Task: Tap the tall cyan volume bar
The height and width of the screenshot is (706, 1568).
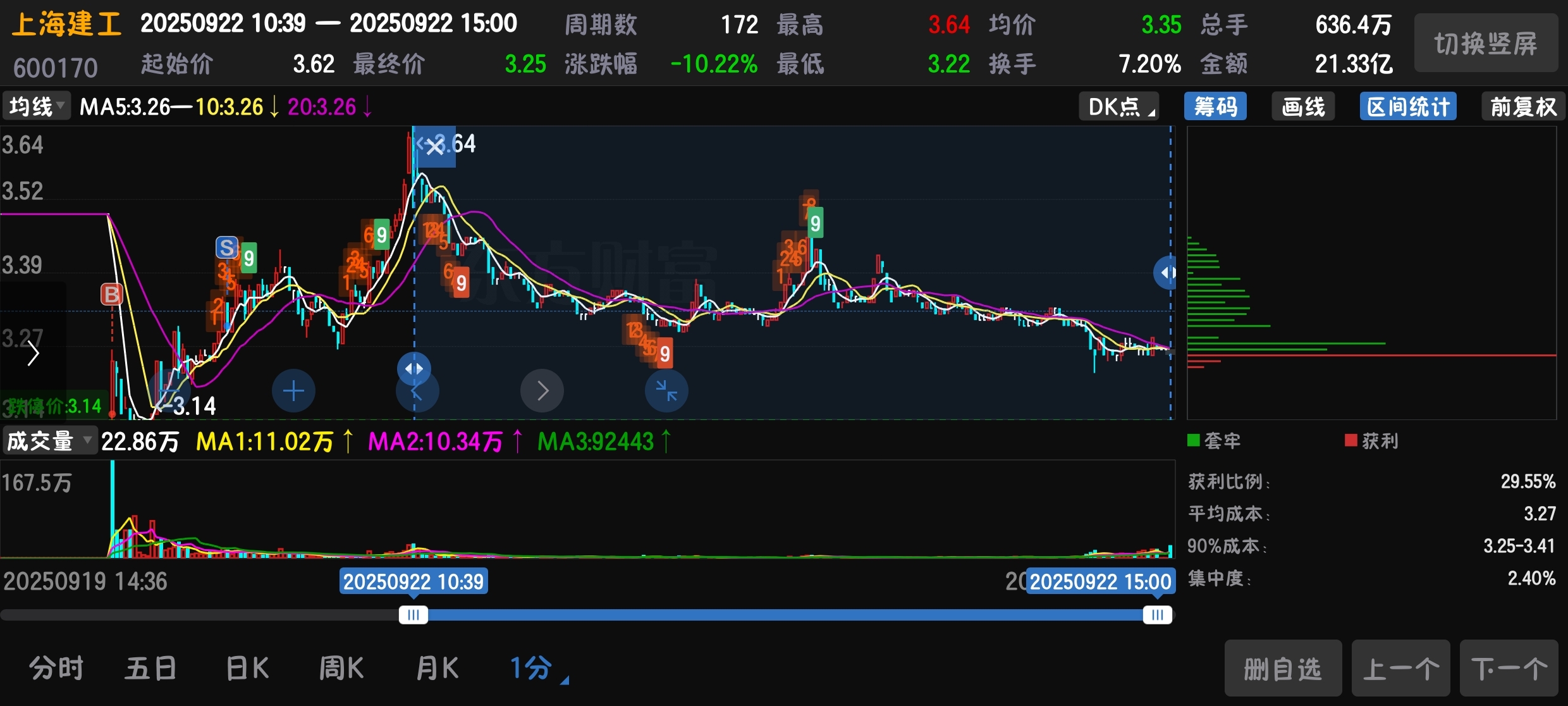Action: pyautogui.click(x=113, y=509)
